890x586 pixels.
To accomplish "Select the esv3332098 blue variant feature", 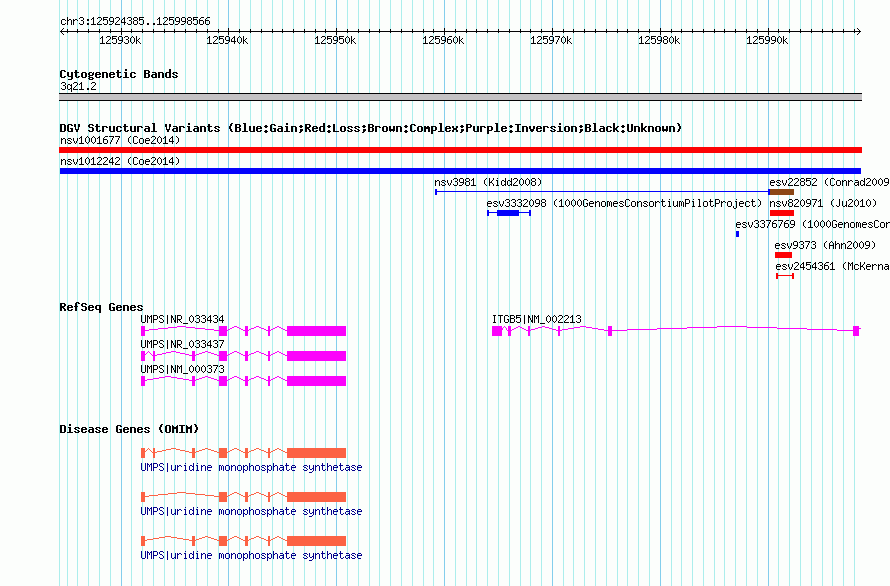I will (509, 213).
